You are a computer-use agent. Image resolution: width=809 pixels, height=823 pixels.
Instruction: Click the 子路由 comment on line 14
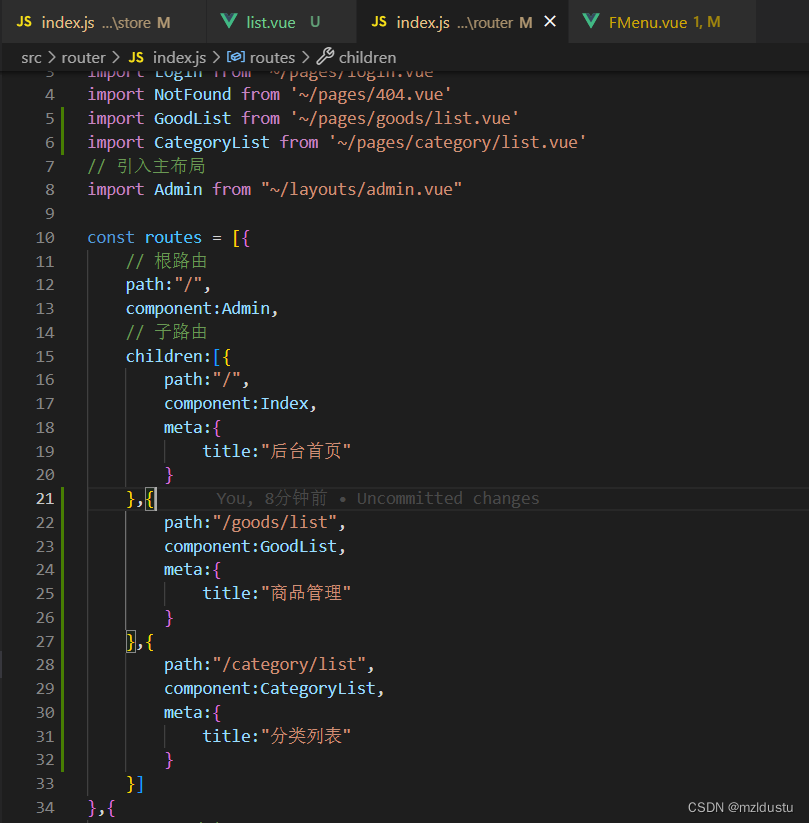point(166,332)
